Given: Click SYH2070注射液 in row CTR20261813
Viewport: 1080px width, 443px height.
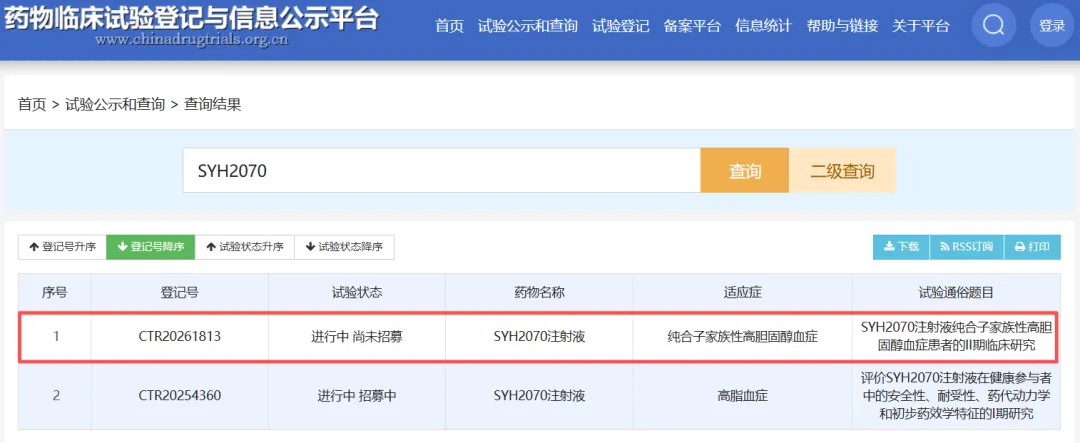Looking at the screenshot, I should pyautogui.click(x=539, y=337).
